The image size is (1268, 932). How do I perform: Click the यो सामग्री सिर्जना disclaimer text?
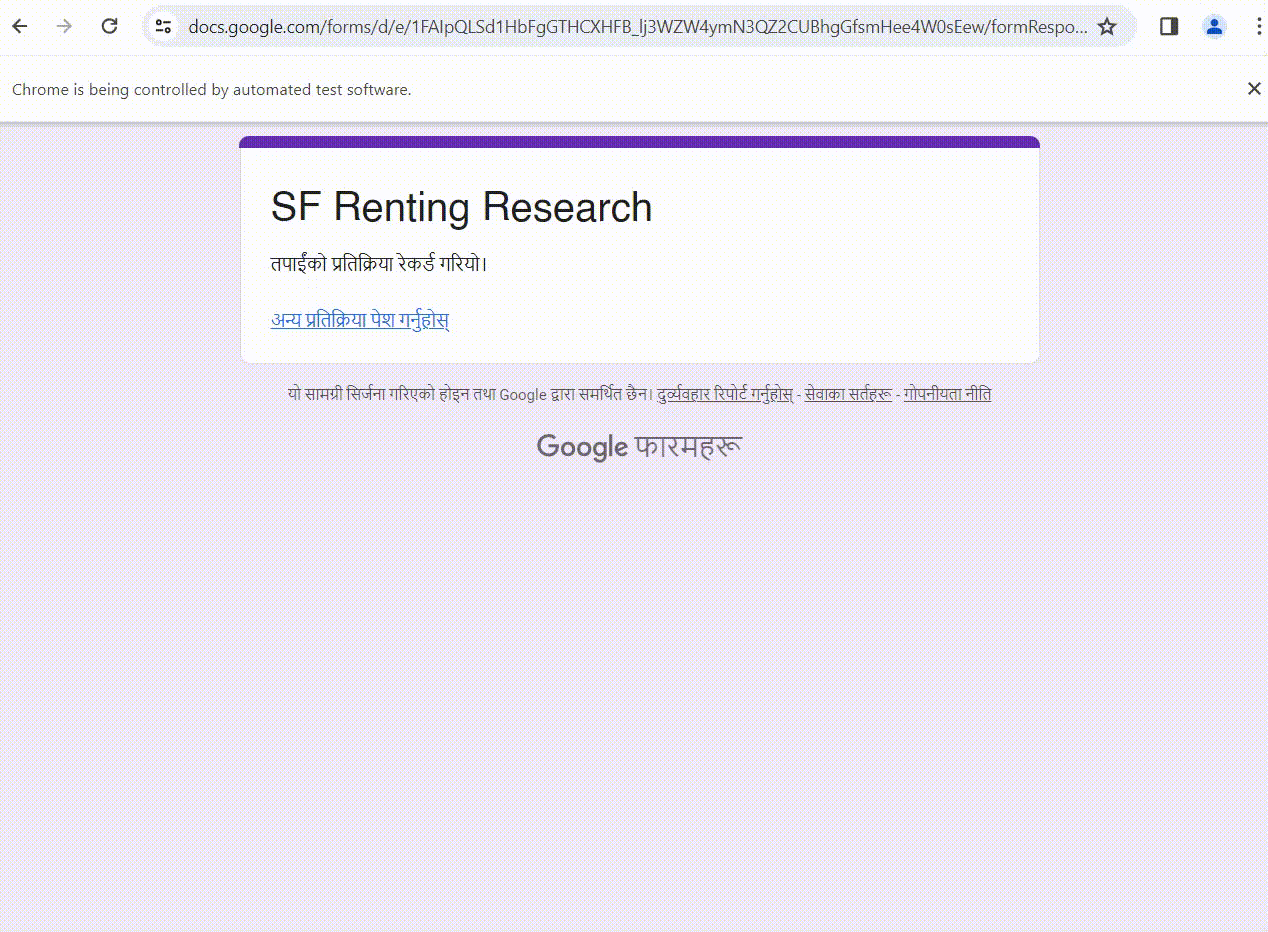[x=470, y=394]
